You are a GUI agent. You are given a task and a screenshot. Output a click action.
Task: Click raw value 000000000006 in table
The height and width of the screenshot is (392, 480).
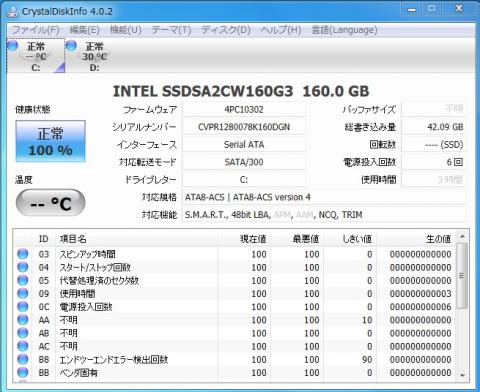click(x=421, y=307)
